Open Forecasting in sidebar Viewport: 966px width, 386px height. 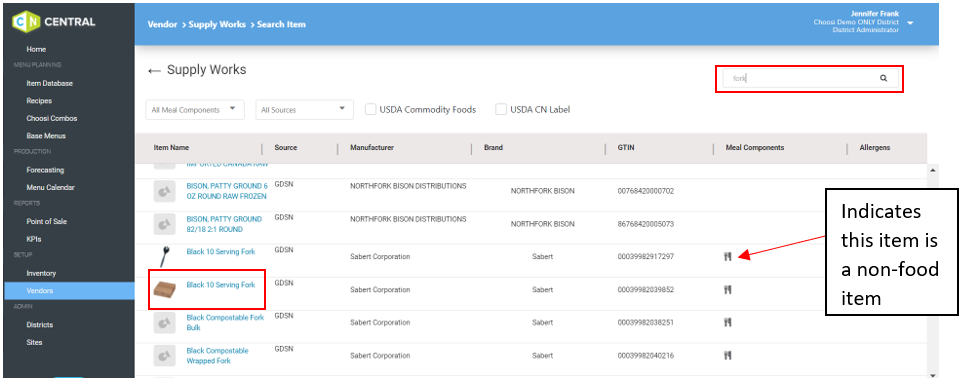45,170
